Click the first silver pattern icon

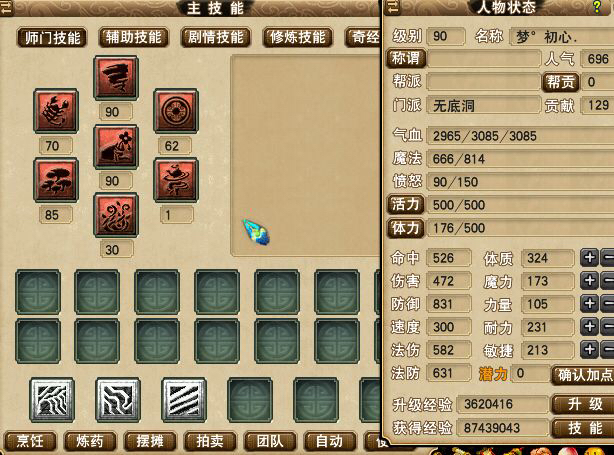tap(52, 400)
